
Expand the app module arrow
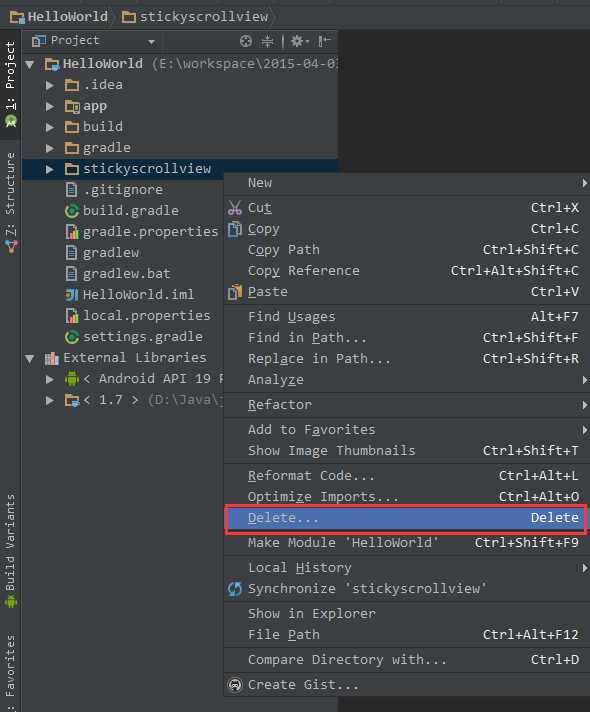click(x=50, y=106)
